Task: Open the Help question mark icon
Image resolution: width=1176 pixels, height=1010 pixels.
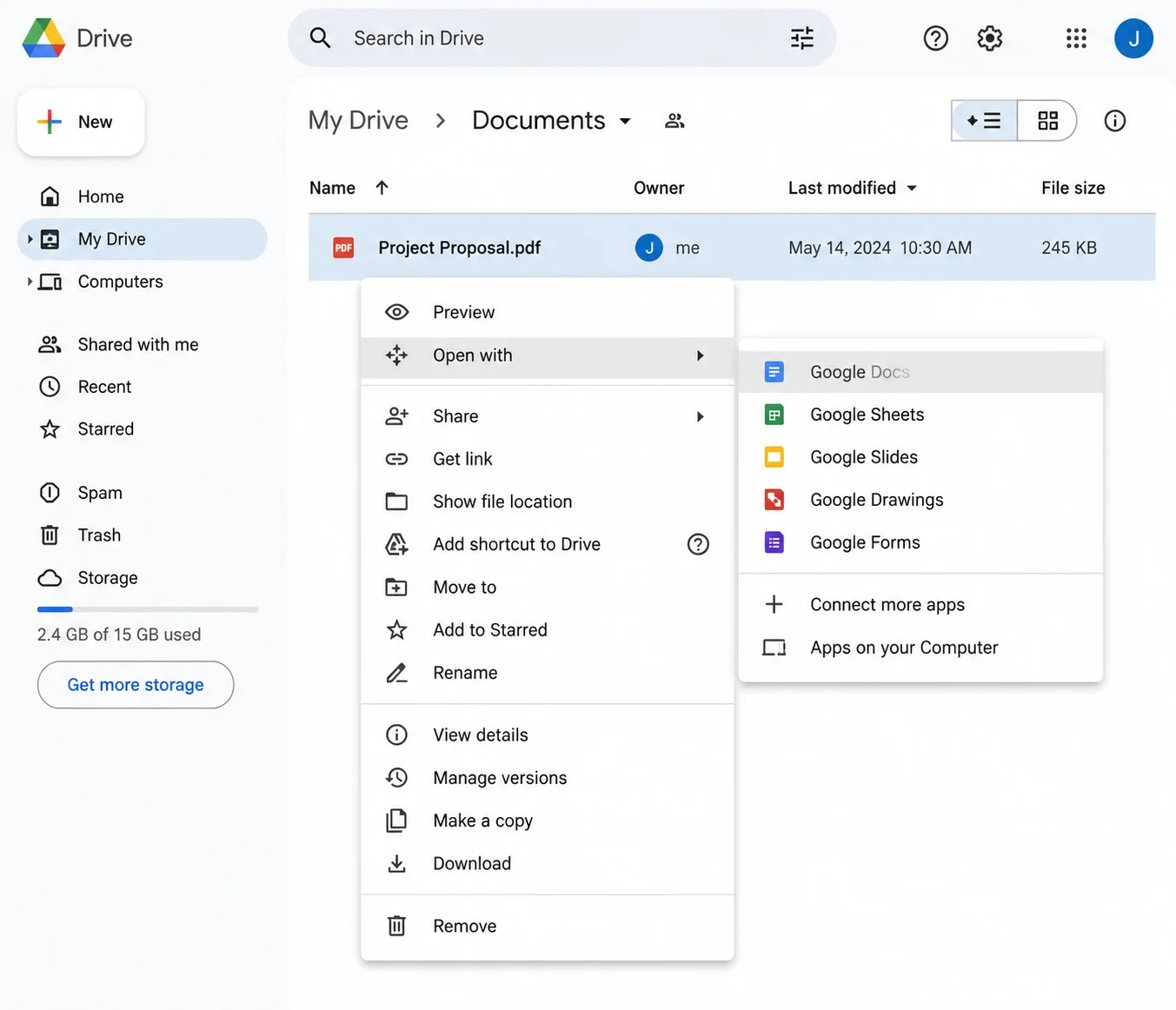Action: tap(935, 38)
